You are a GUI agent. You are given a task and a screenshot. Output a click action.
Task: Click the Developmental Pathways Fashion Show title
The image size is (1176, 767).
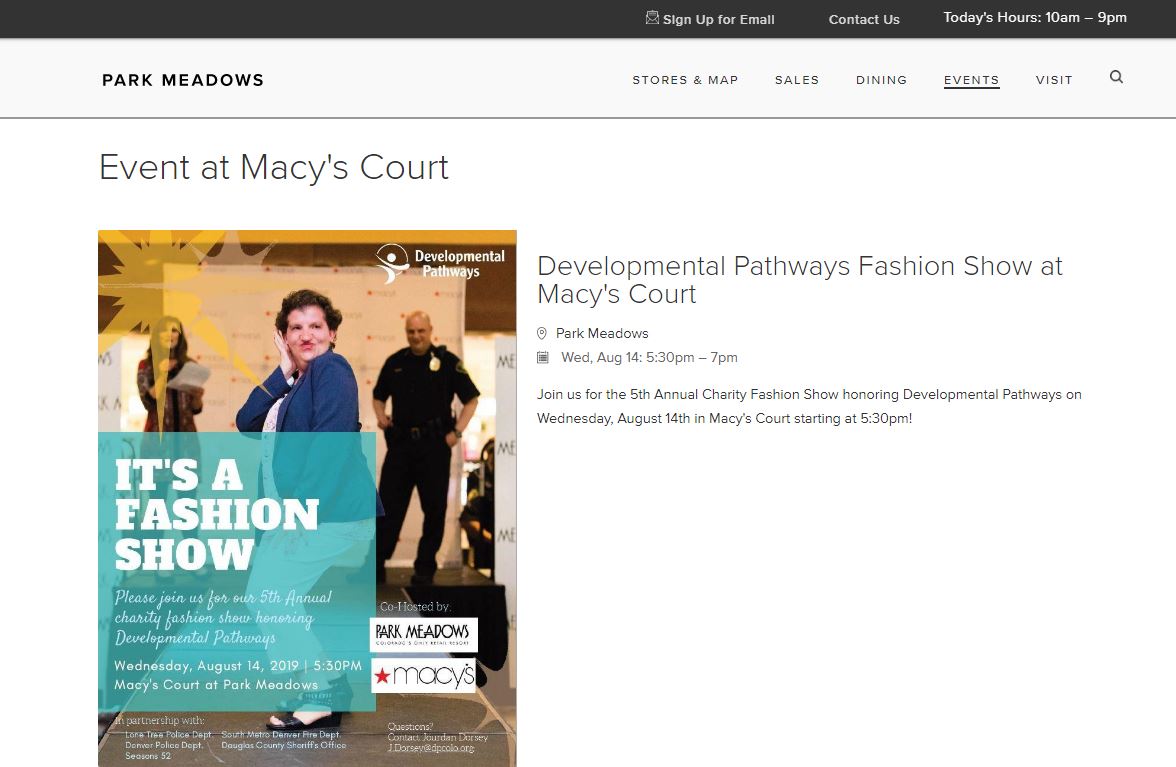[x=799, y=280]
